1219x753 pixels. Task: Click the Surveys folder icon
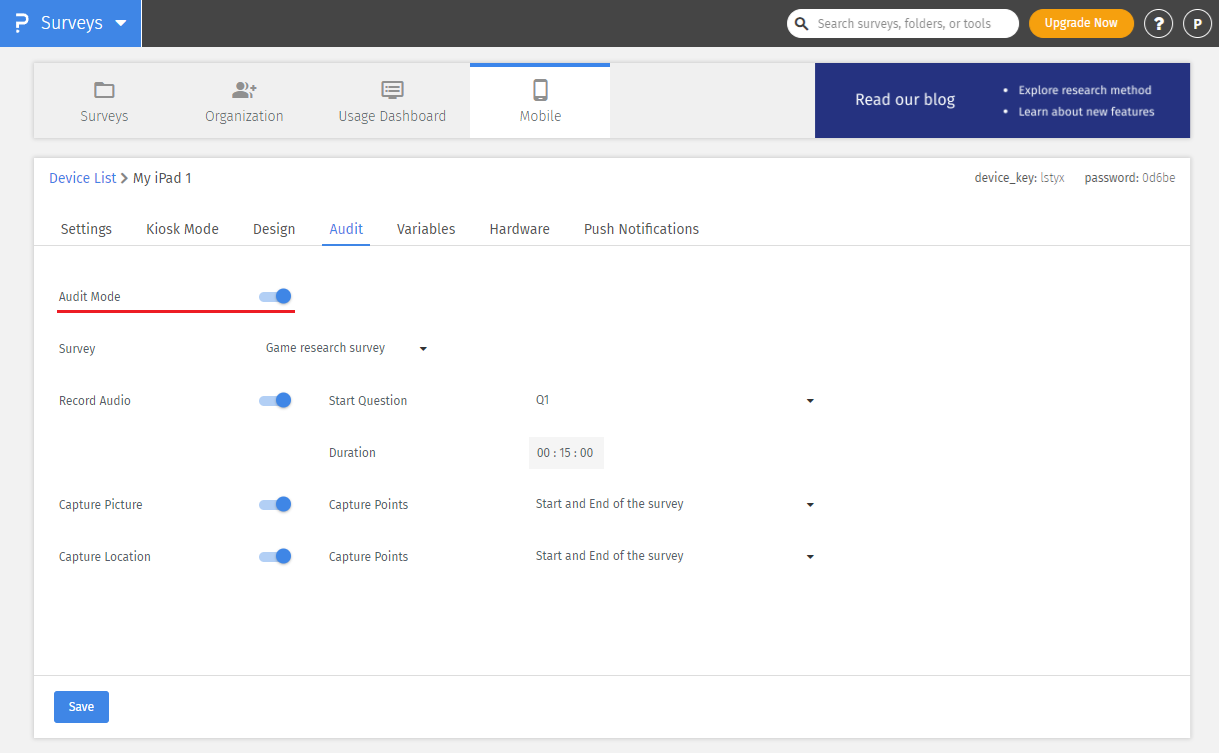[x=104, y=90]
